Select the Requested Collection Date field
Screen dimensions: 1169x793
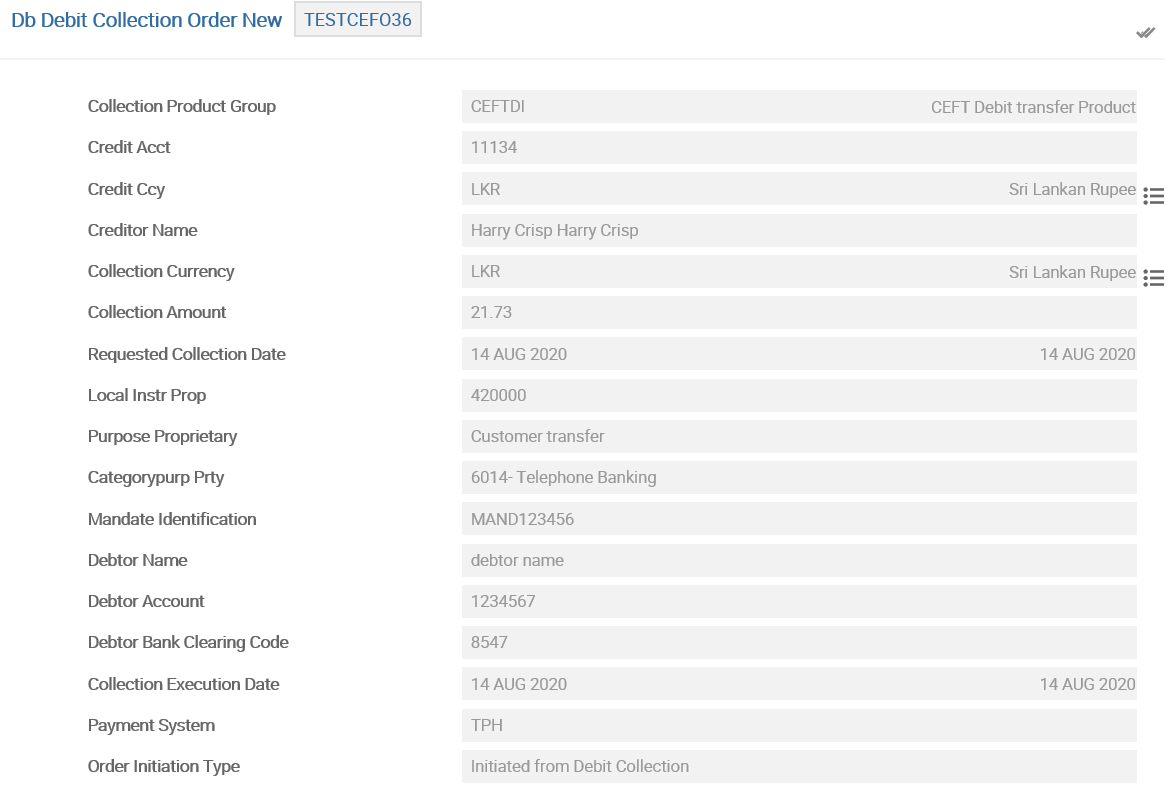pos(798,354)
